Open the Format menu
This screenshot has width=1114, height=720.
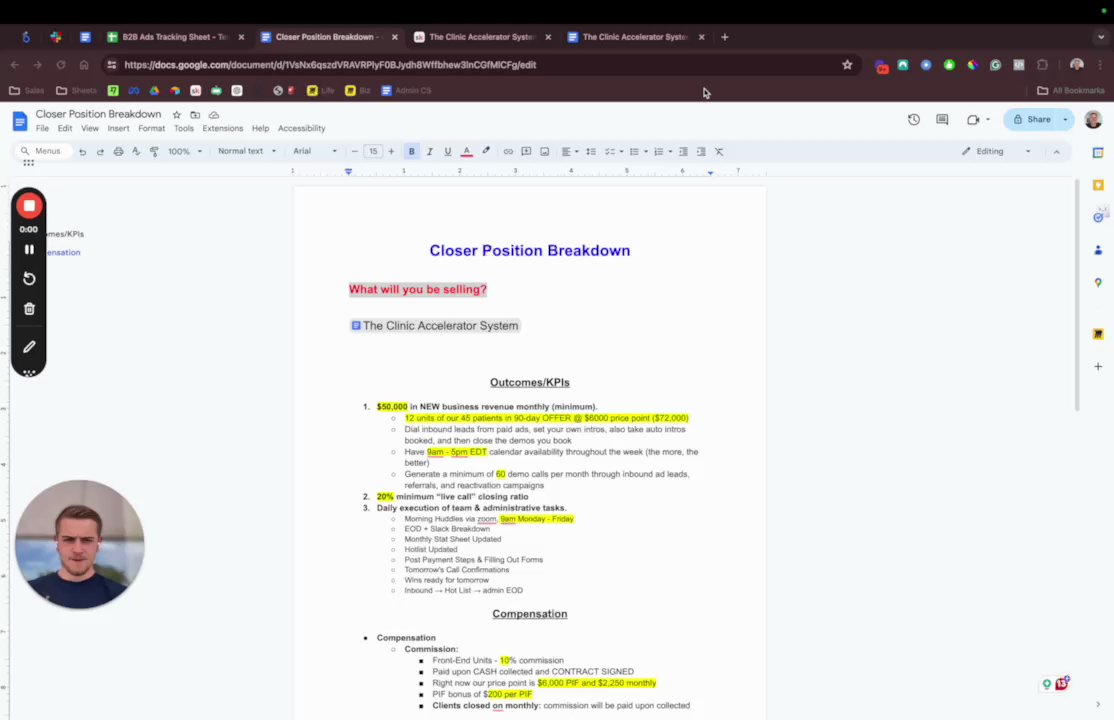click(151, 129)
